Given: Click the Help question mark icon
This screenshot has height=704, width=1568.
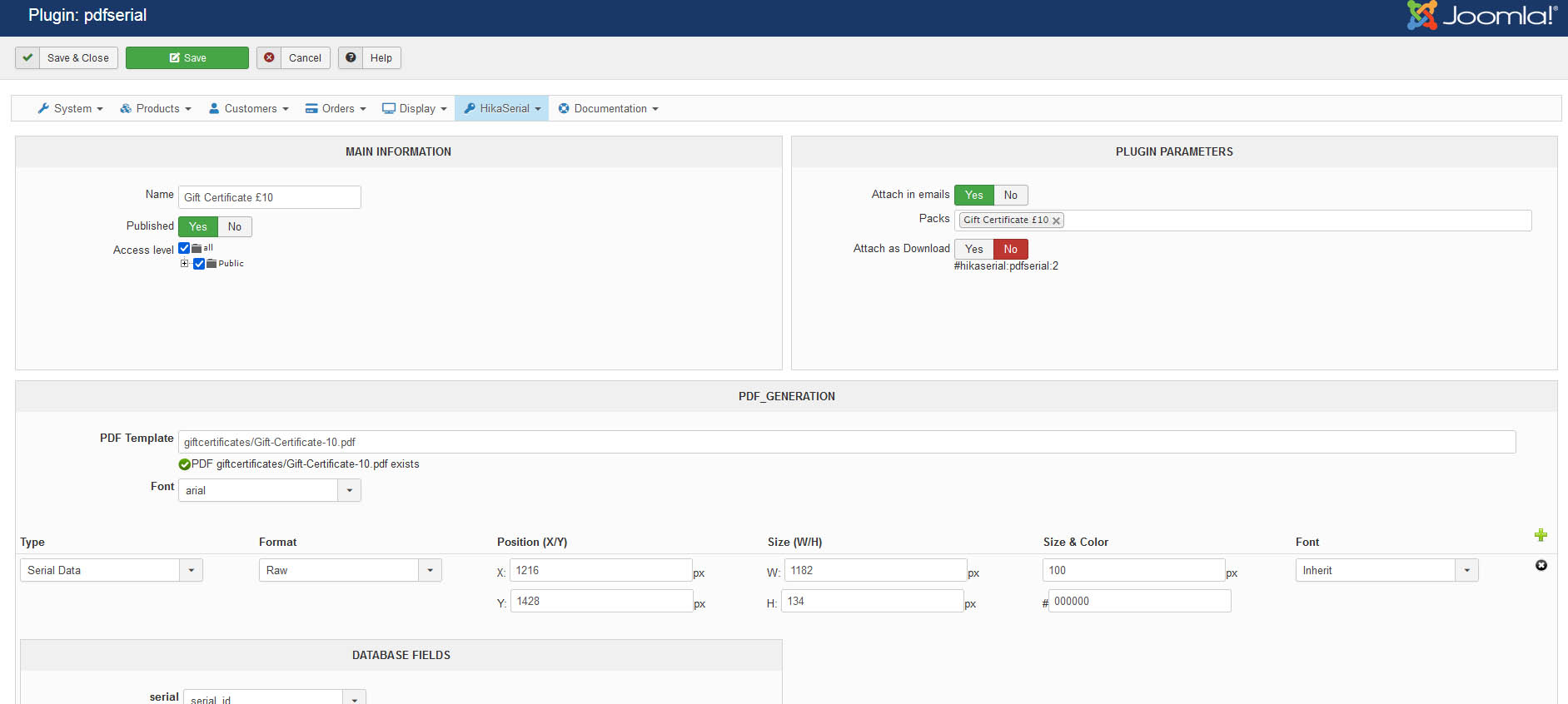Looking at the screenshot, I should pos(351,57).
